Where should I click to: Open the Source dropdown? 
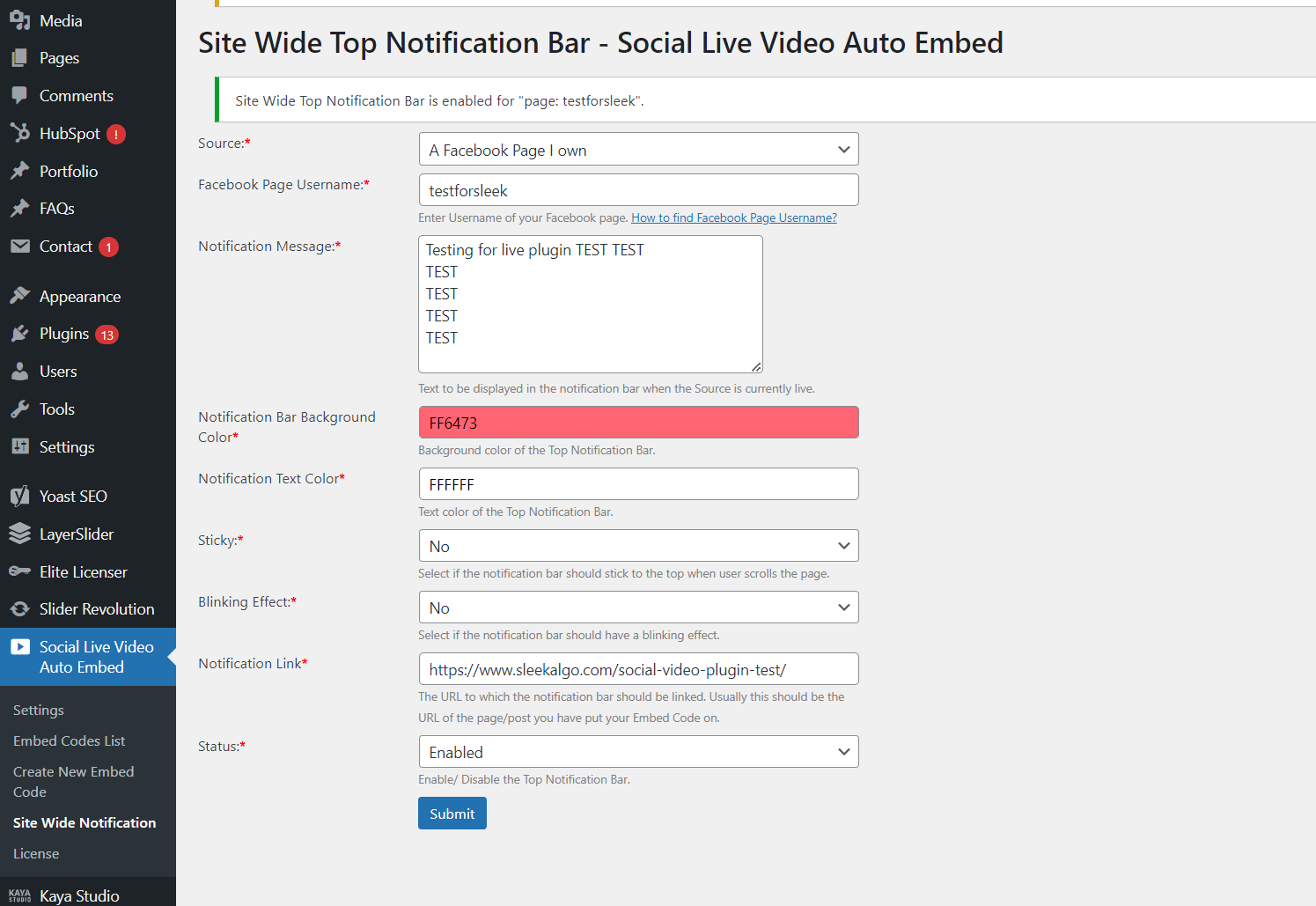pos(638,150)
